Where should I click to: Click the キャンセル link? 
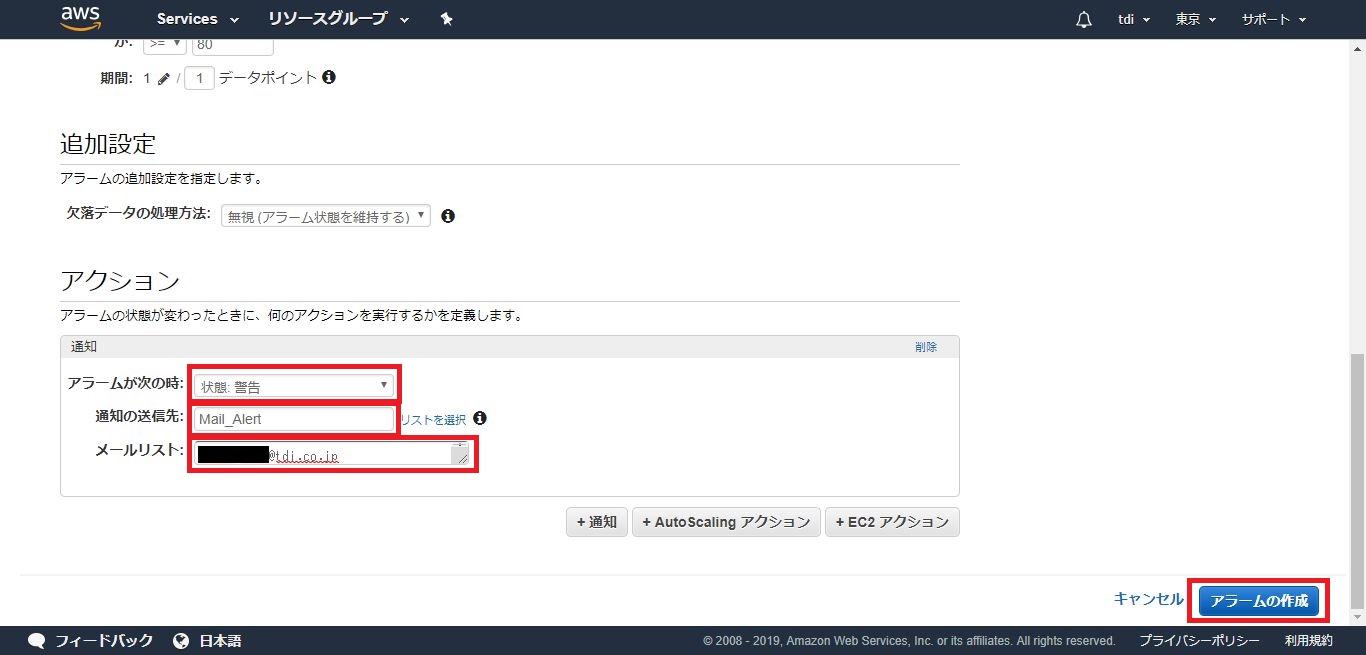coord(1148,599)
